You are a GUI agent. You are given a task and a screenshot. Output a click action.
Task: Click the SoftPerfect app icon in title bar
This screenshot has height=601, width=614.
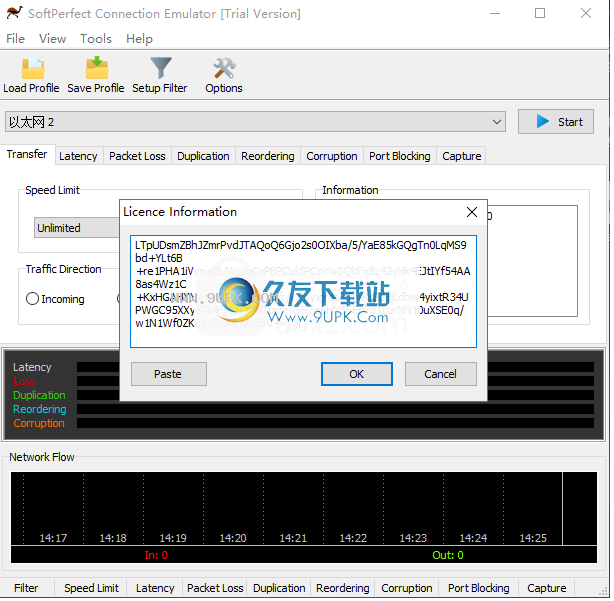click(14, 13)
